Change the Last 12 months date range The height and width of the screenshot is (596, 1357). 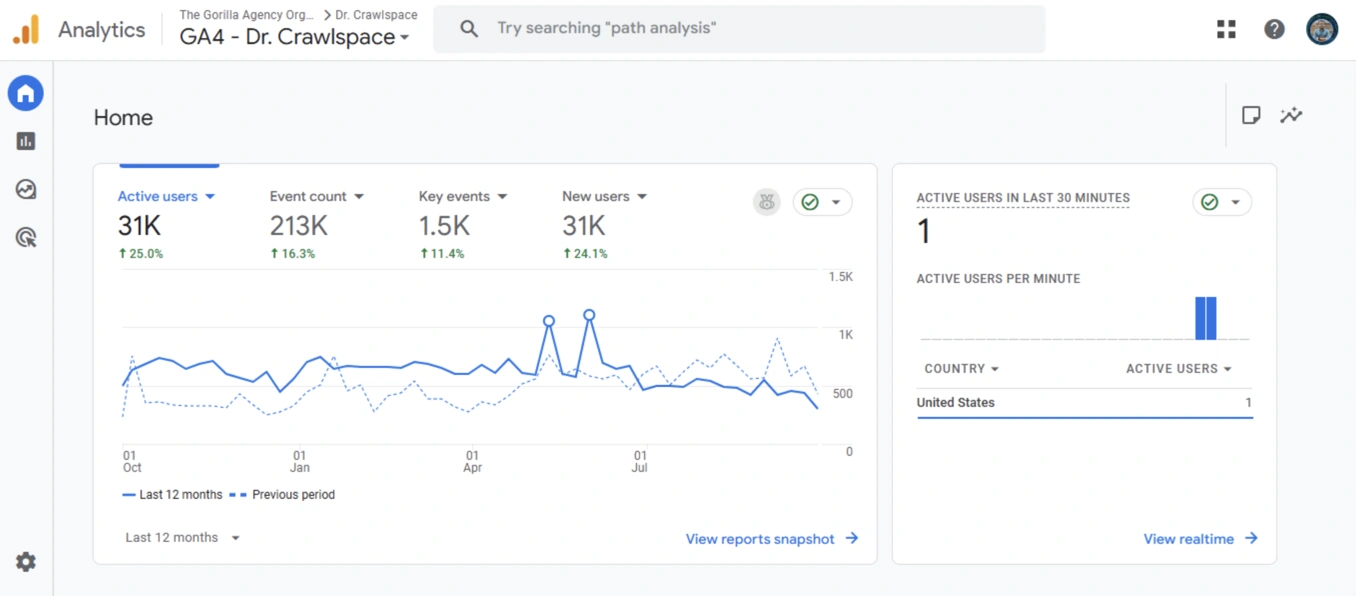183,538
